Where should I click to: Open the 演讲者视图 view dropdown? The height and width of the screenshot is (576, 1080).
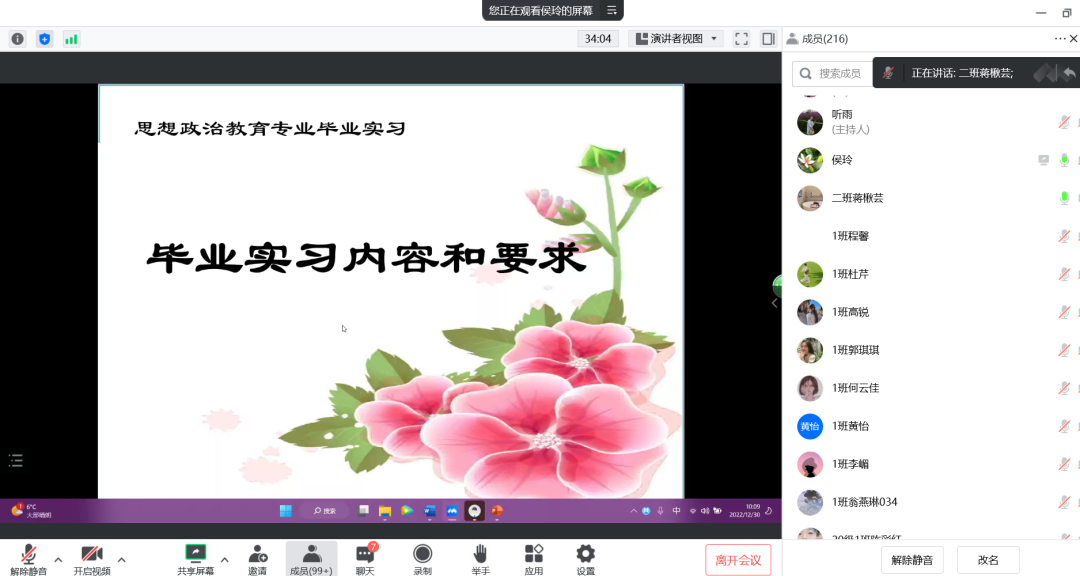(x=677, y=39)
